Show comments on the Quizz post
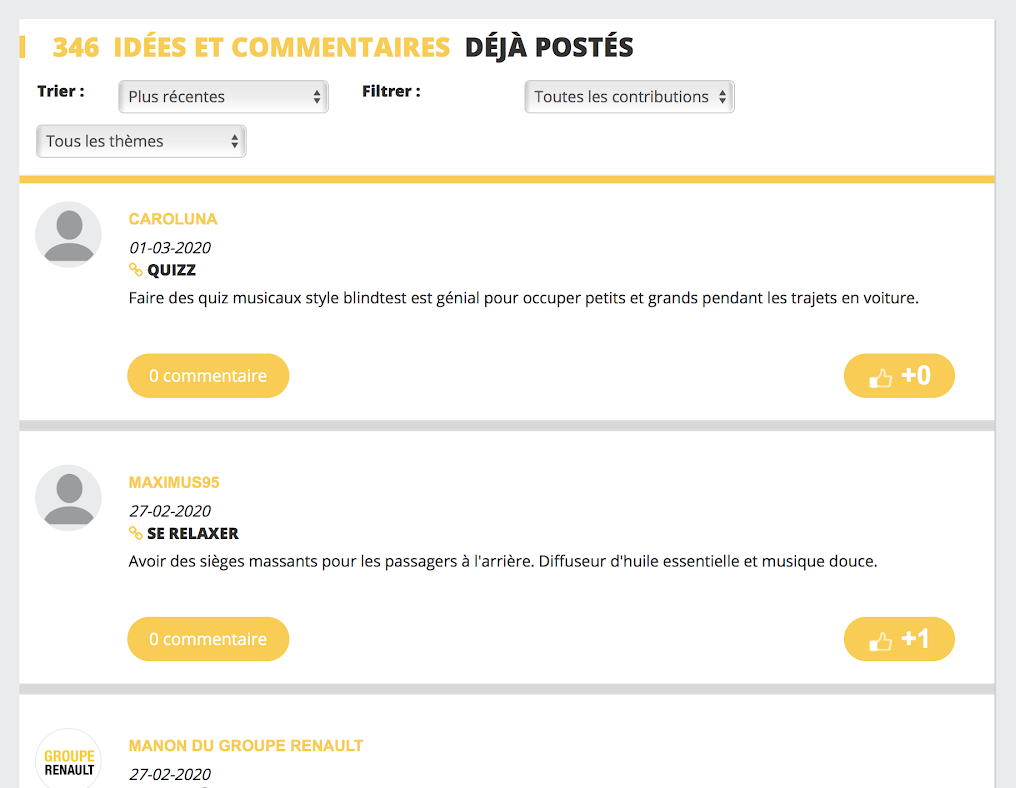The height and width of the screenshot is (788, 1016). tap(208, 376)
